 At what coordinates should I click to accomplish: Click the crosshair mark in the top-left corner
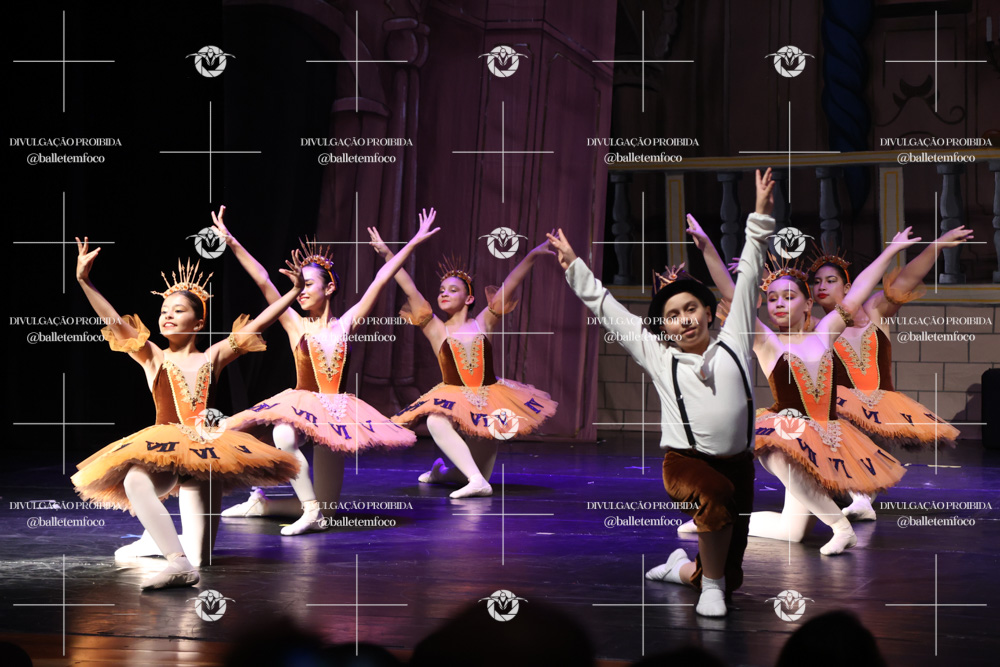pyautogui.click(x=64, y=61)
